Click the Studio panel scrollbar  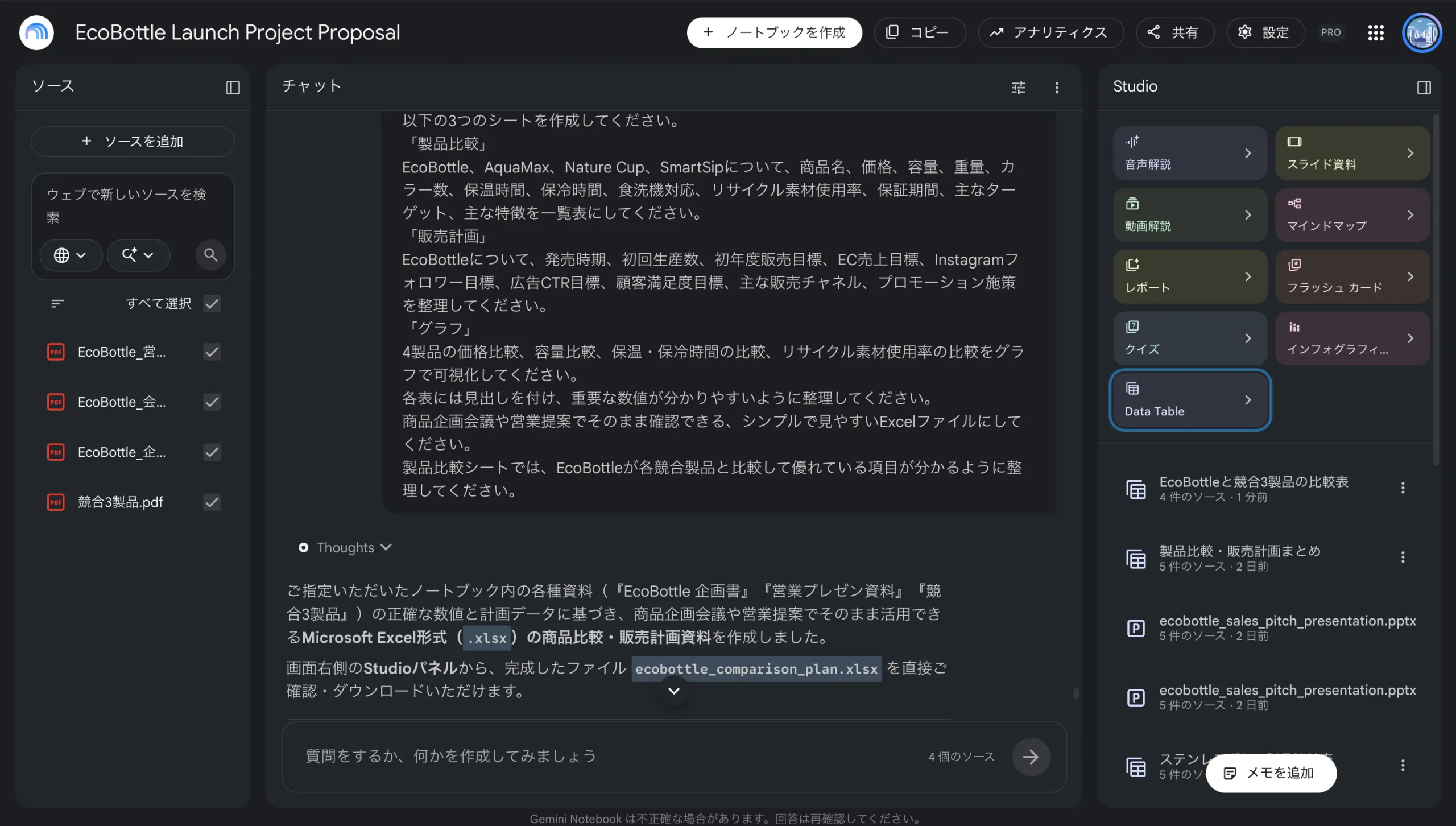(x=1436, y=290)
